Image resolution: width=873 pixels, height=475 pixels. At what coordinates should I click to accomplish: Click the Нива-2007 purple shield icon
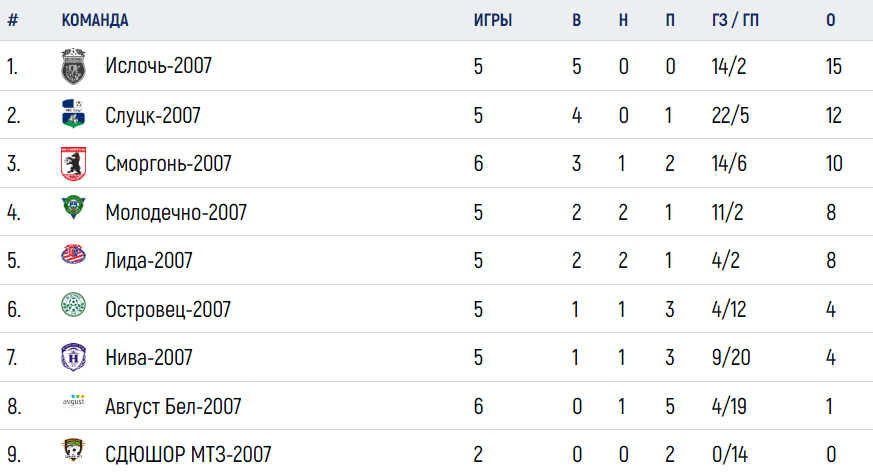pyautogui.click(x=73, y=357)
